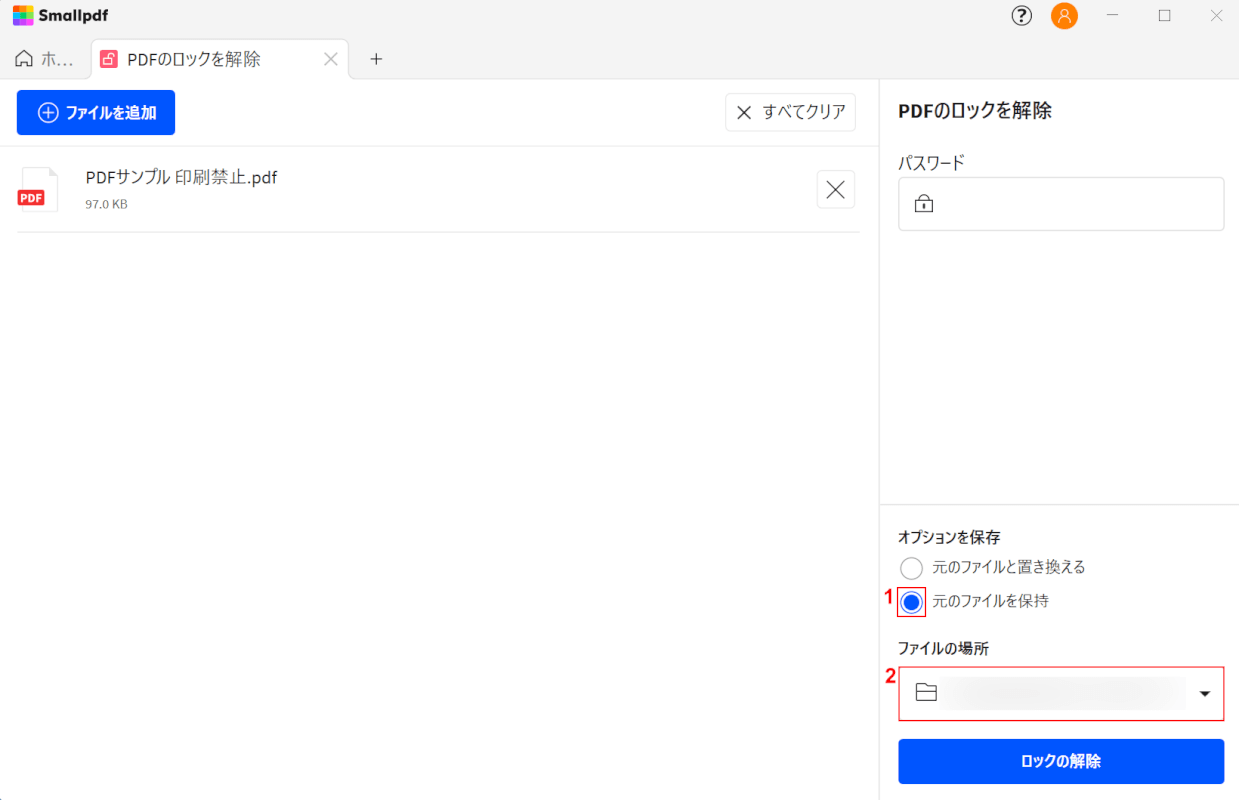Click the folder icon in file location box
This screenshot has width=1239, height=800.
[926, 693]
